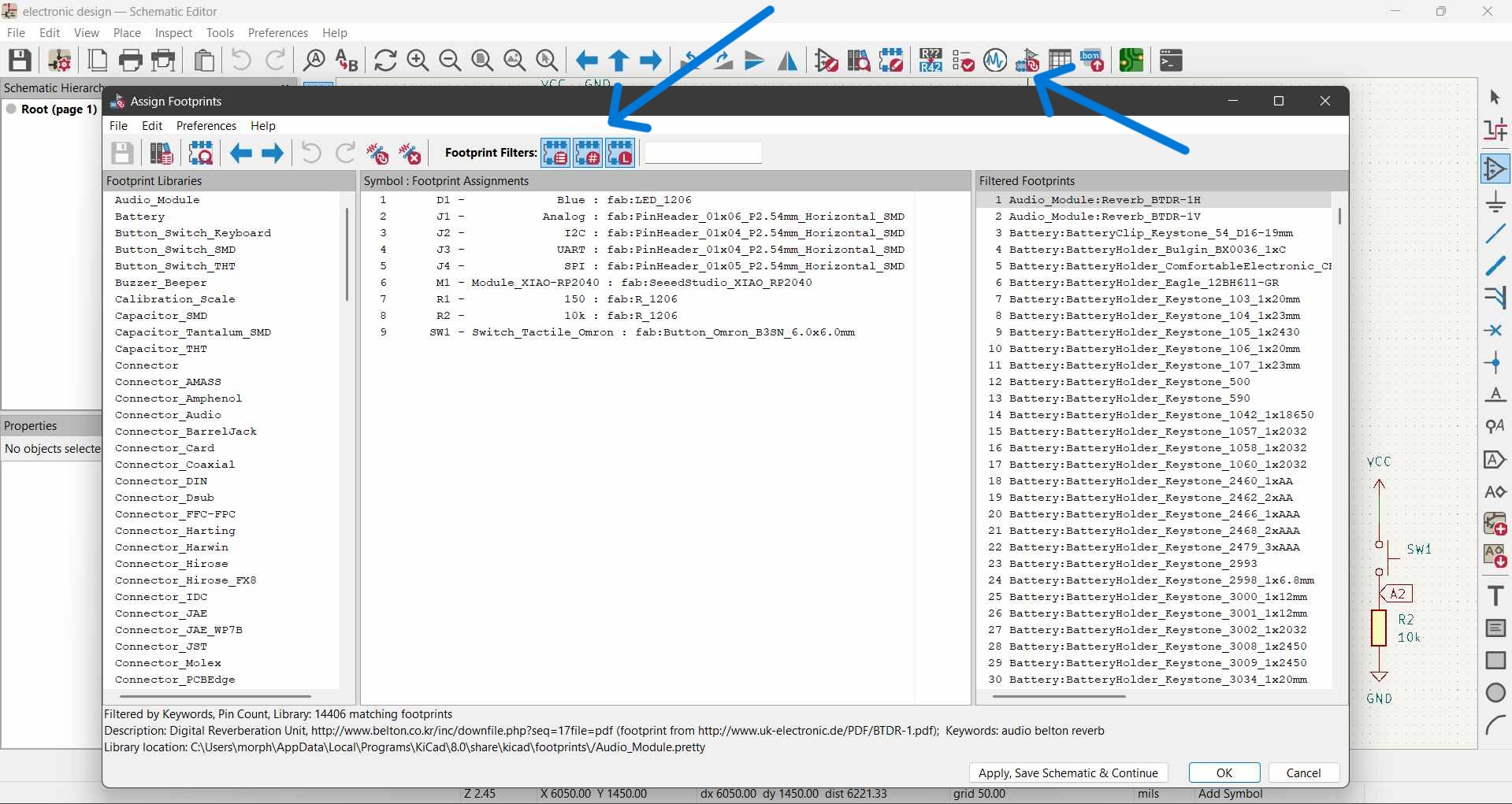Select the Button_Switch_SMD footprint library
The width and height of the screenshot is (1512, 804).
pyautogui.click(x=176, y=250)
